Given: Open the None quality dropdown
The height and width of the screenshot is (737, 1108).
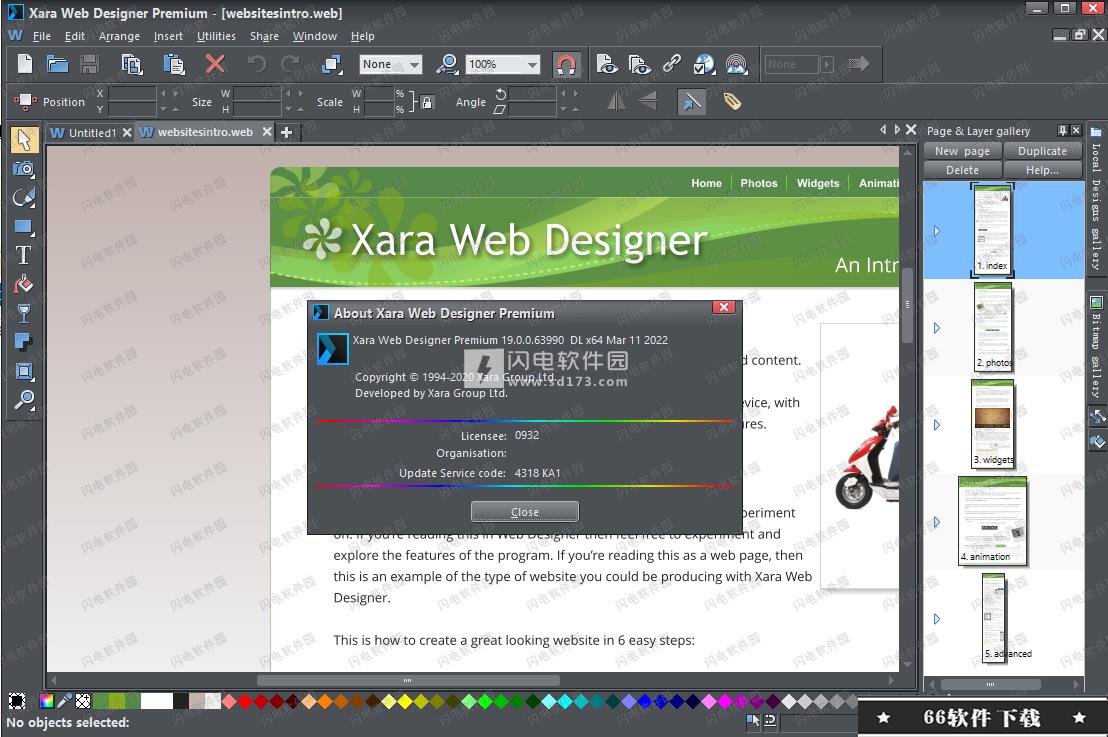Looking at the screenshot, I should 391,64.
